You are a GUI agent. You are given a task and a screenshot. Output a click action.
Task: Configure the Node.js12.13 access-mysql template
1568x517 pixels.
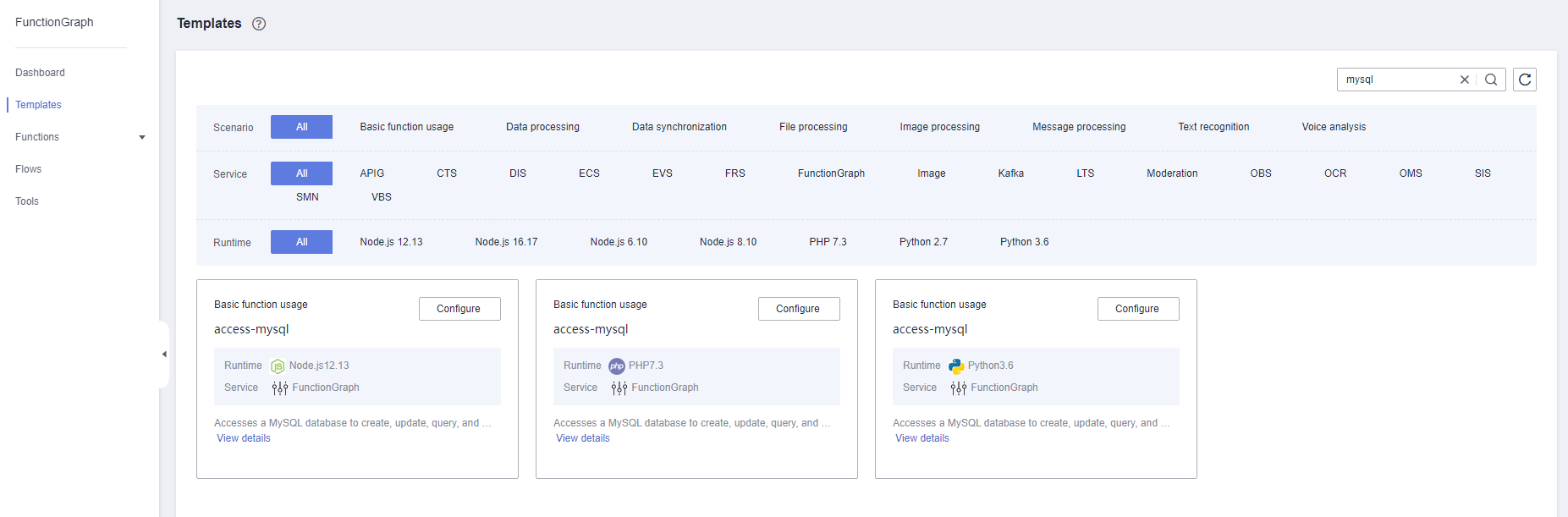click(x=459, y=309)
